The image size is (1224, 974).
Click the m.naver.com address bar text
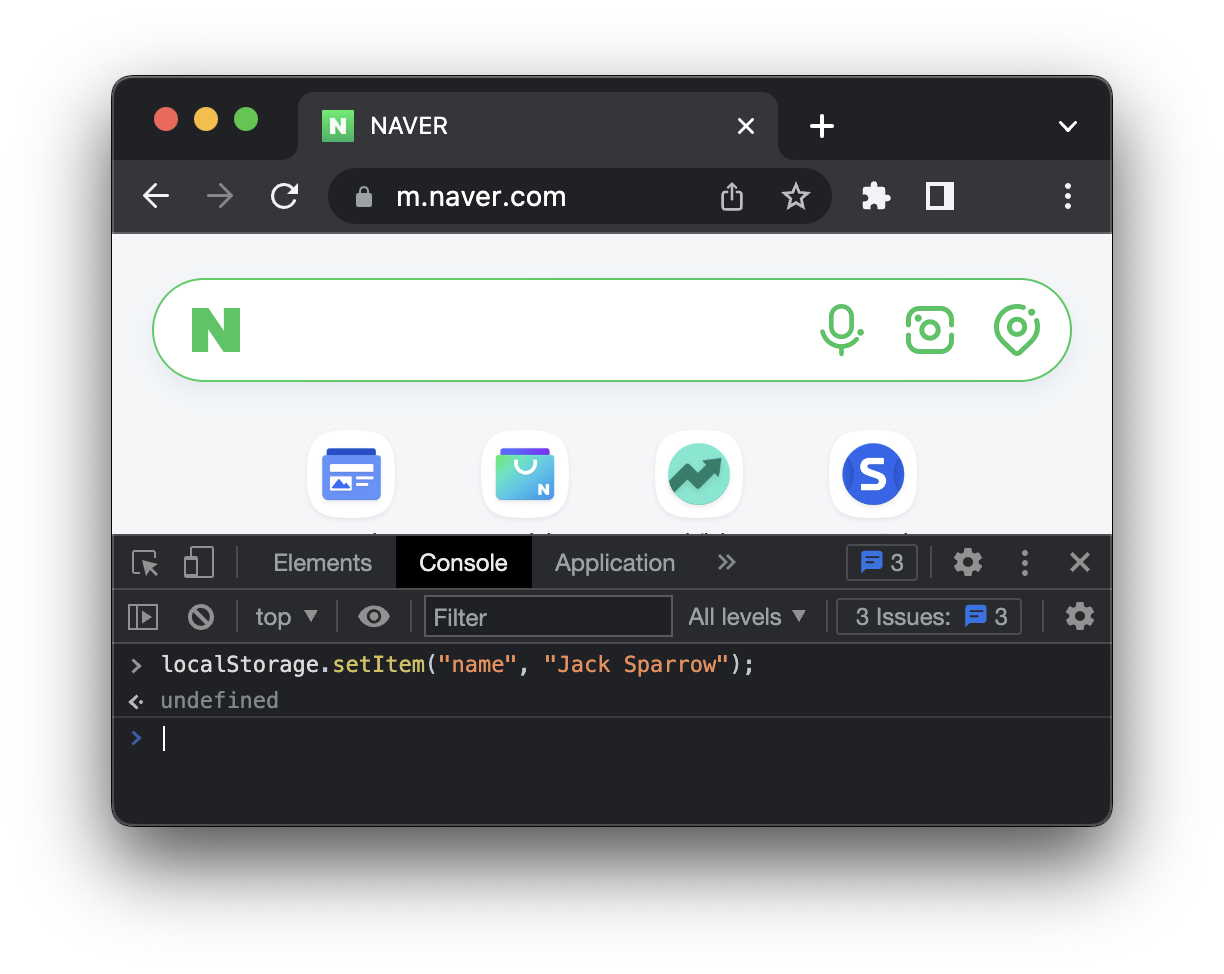(x=481, y=197)
